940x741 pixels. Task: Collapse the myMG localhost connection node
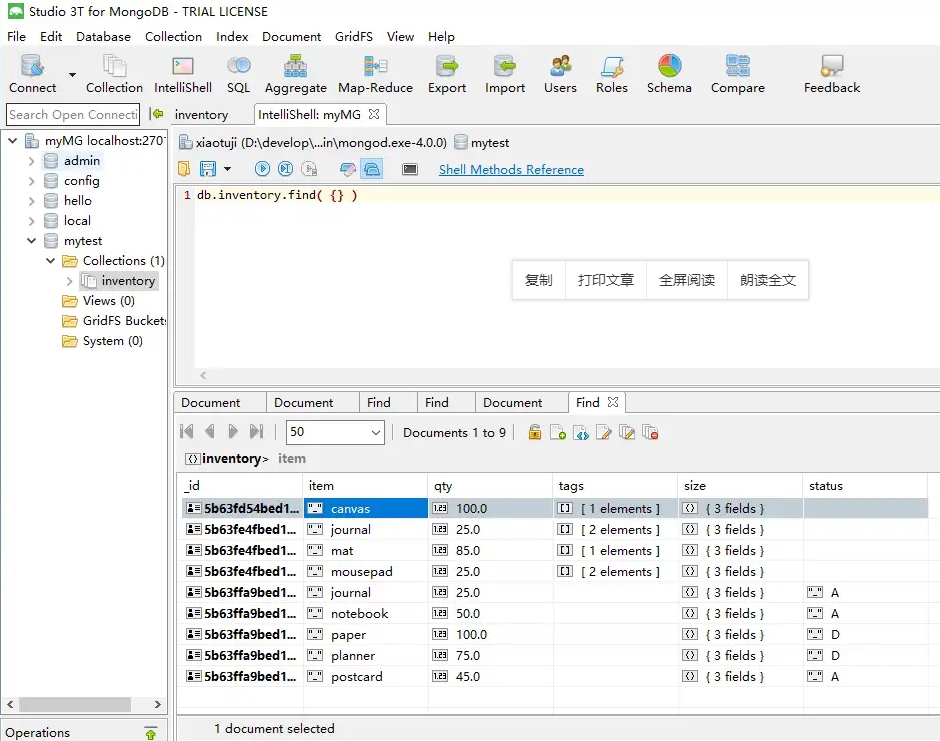click(13, 140)
